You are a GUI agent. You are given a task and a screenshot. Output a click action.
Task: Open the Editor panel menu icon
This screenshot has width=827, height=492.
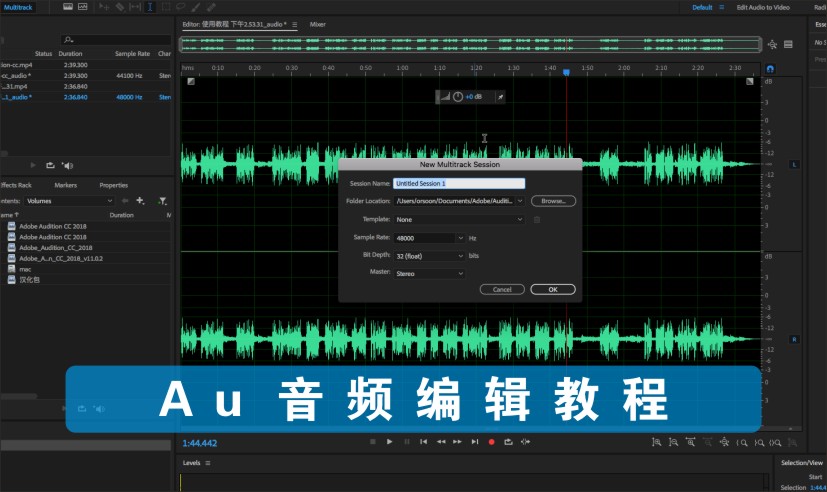(294, 24)
